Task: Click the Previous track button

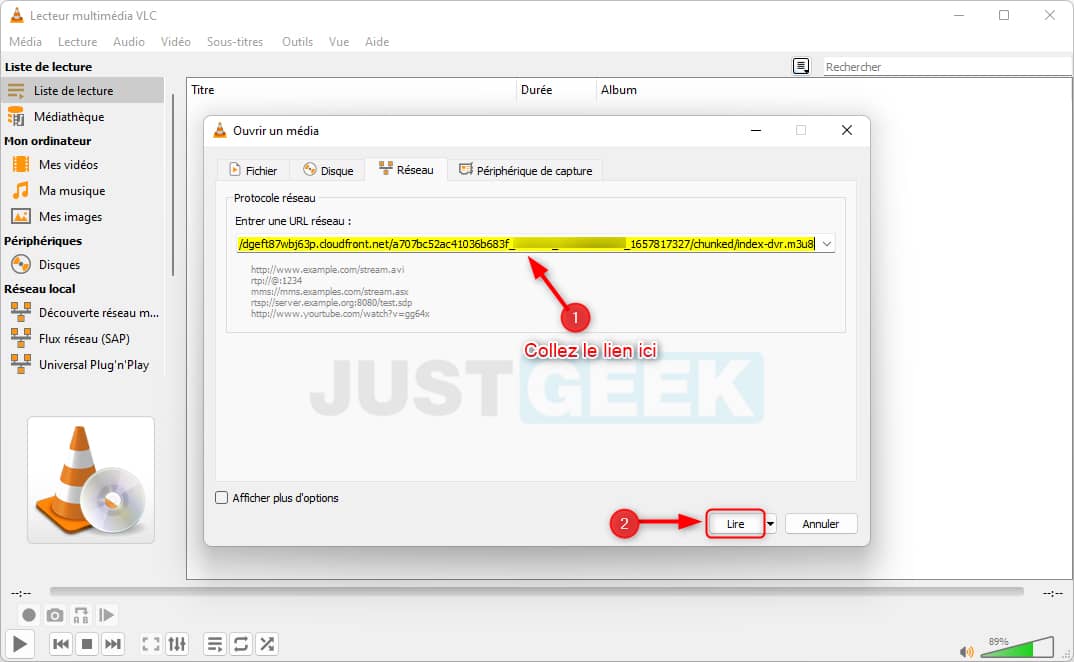Action: point(60,644)
